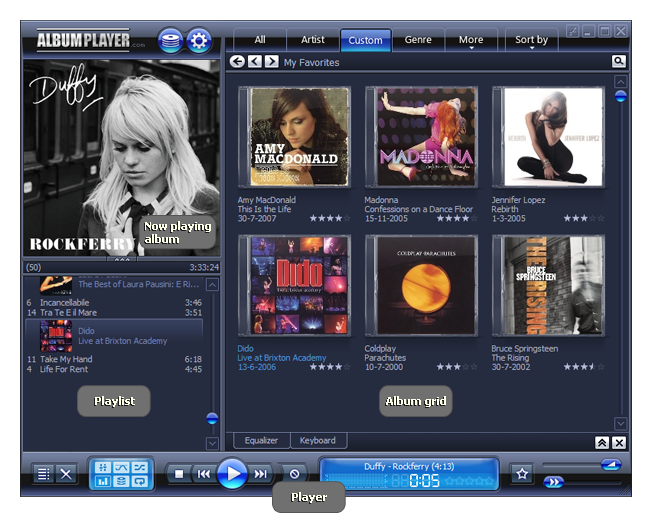Viewport: 652px width, 517px height.
Task: Expand bottom panel with double-up arrow
Action: coord(602,443)
